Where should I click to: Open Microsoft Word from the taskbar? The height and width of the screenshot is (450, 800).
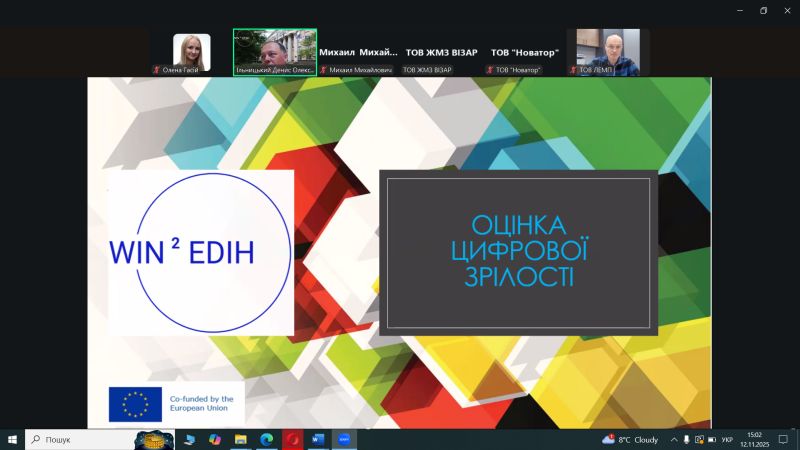tap(318, 439)
